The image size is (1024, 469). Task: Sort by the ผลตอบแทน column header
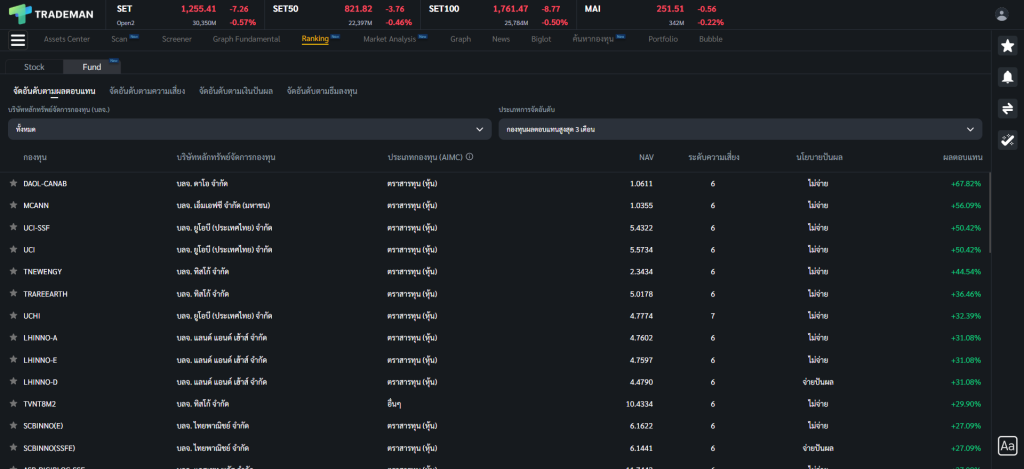point(962,157)
